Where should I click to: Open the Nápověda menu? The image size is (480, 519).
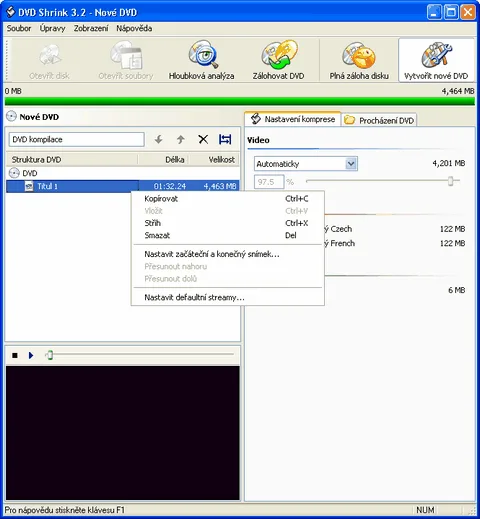pyautogui.click(x=134, y=29)
